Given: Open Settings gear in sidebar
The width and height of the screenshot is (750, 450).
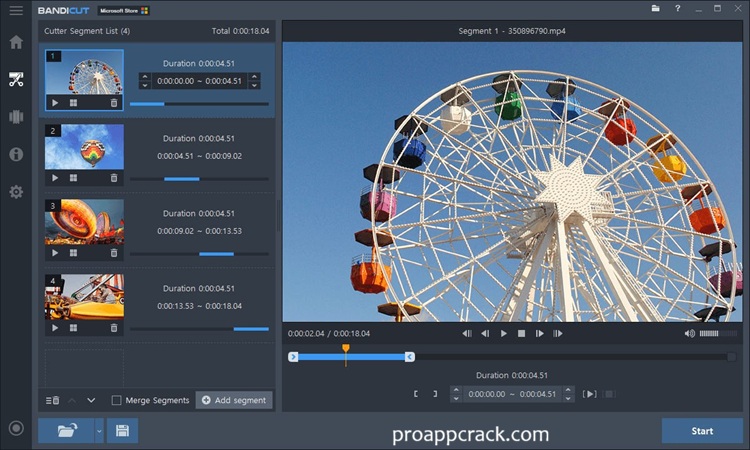Looking at the screenshot, I should click(16, 191).
